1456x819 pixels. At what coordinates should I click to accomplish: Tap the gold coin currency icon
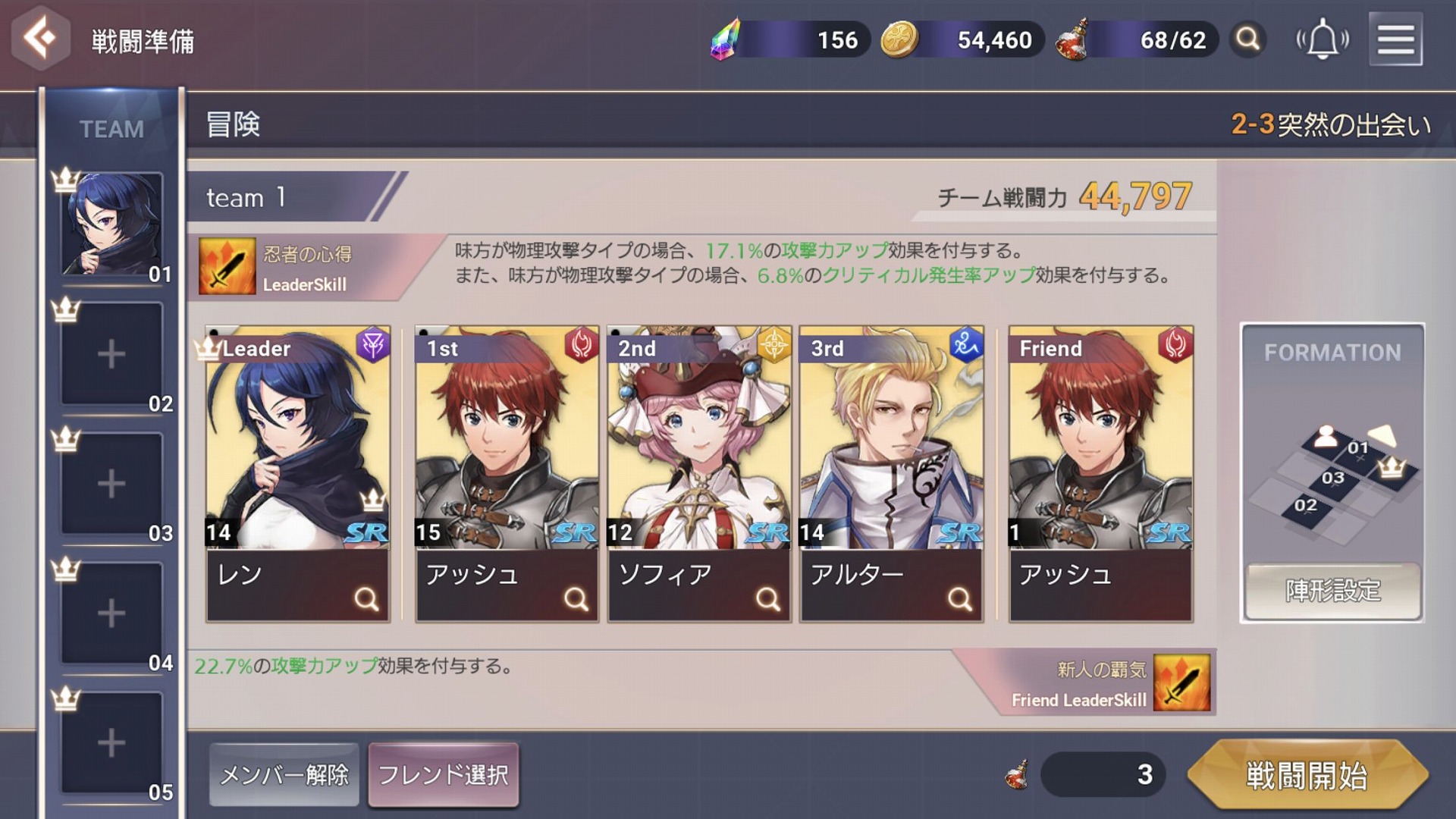click(899, 39)
